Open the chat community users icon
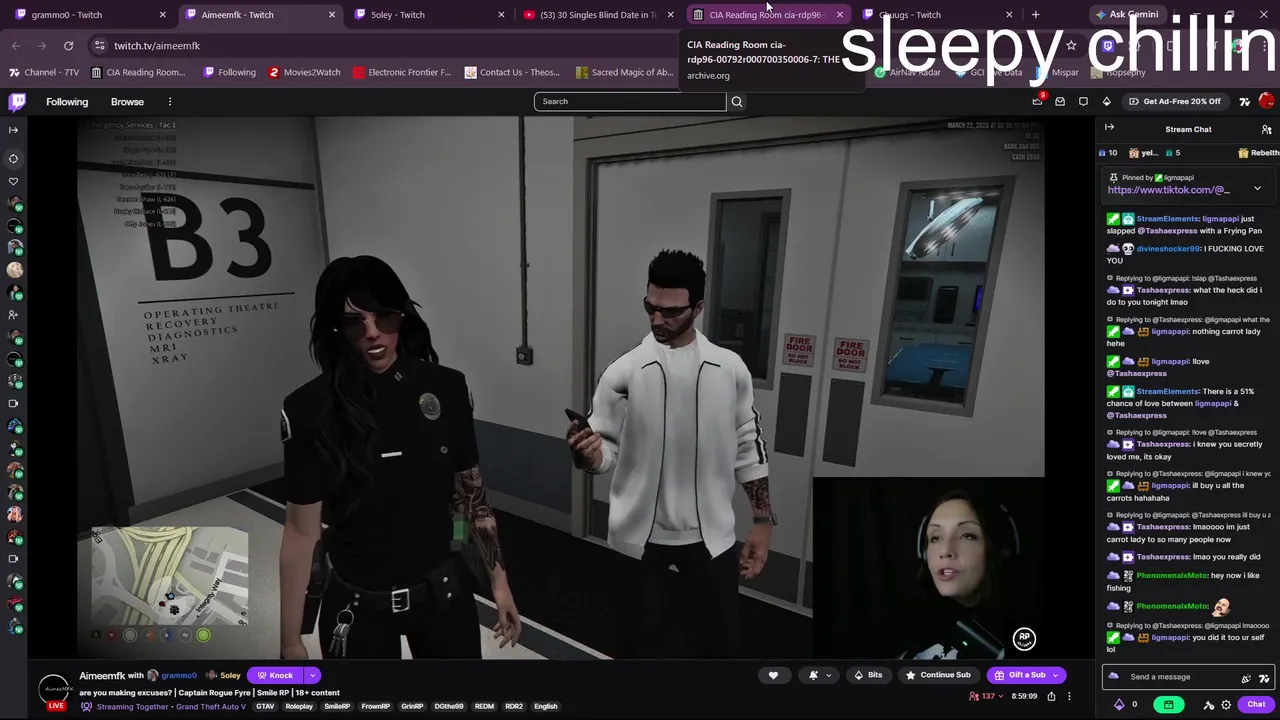Image resolution: width=1280 pixels, height=720 pixels. coord(1266,129)
